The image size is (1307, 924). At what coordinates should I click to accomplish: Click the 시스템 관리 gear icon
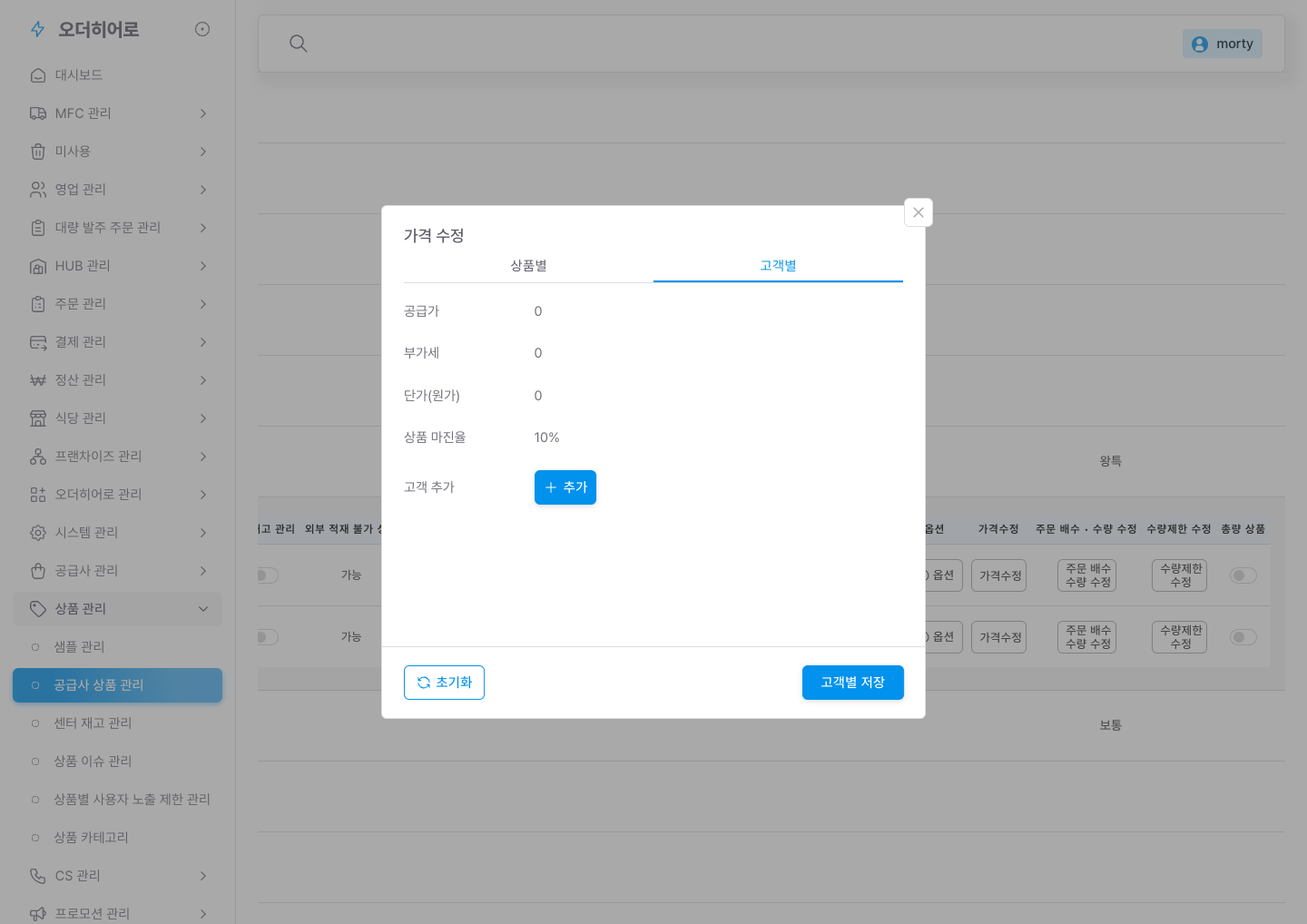(x=38, y=533)
